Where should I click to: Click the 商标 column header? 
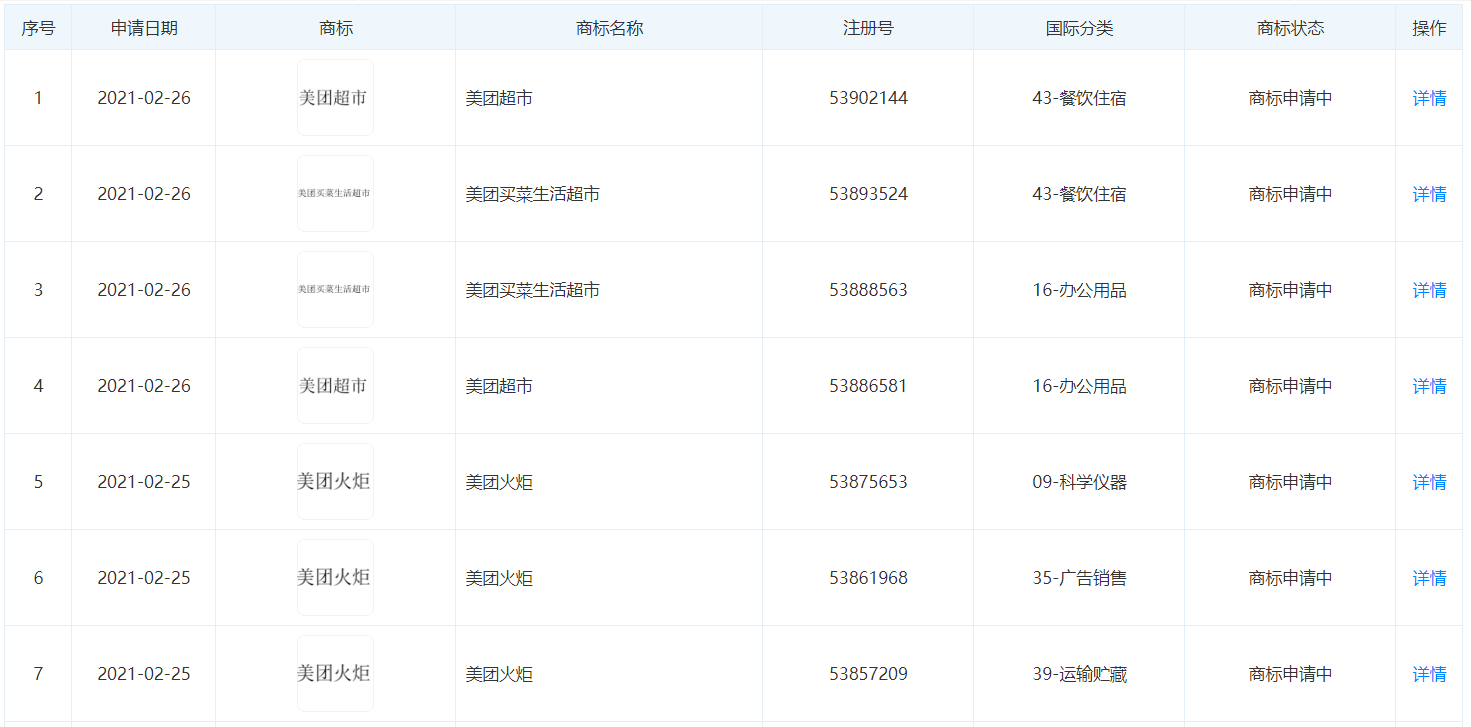click(335, 28)
